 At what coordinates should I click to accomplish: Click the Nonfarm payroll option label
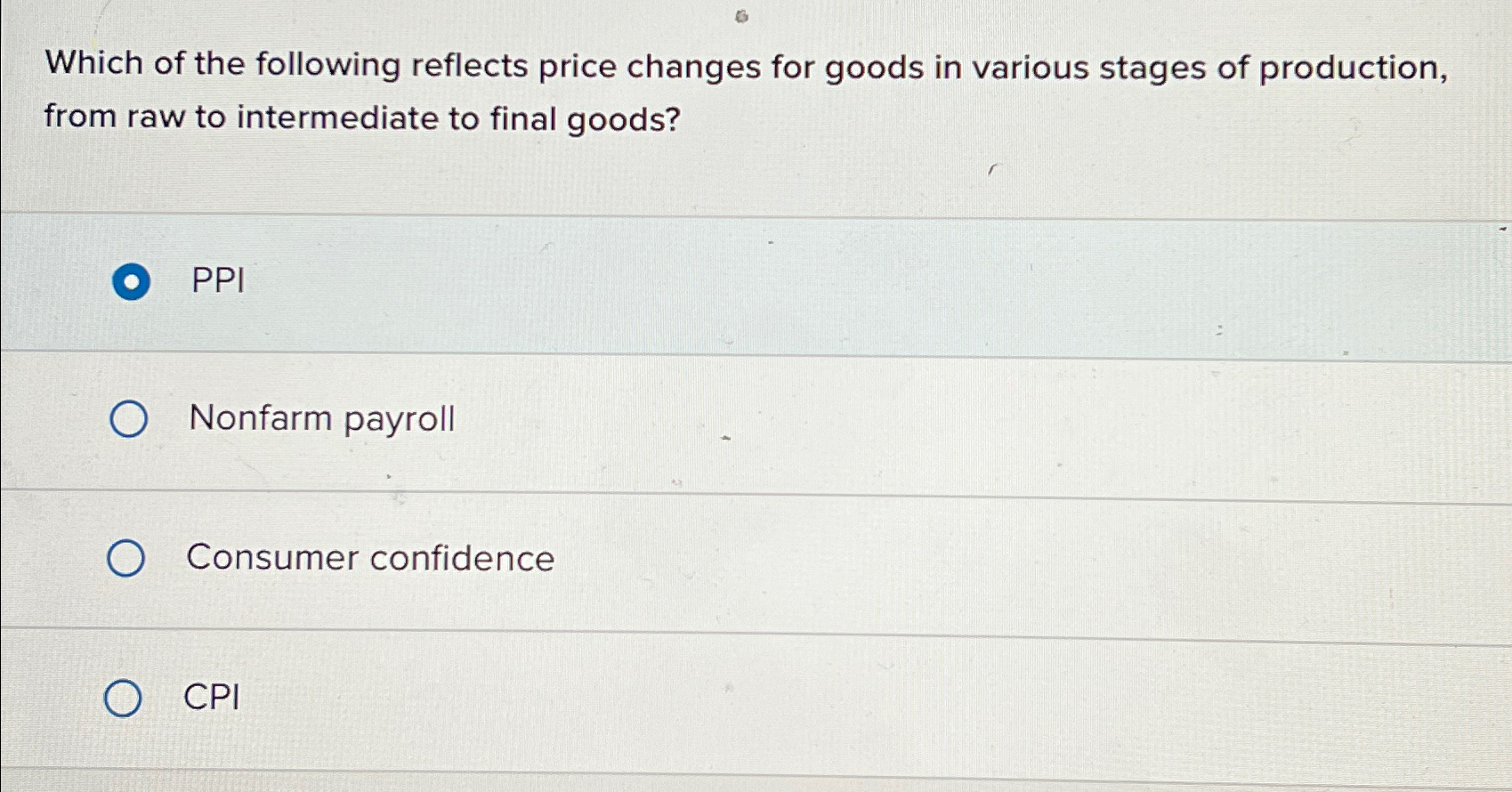pyautogui.click(x=320, y=418)
